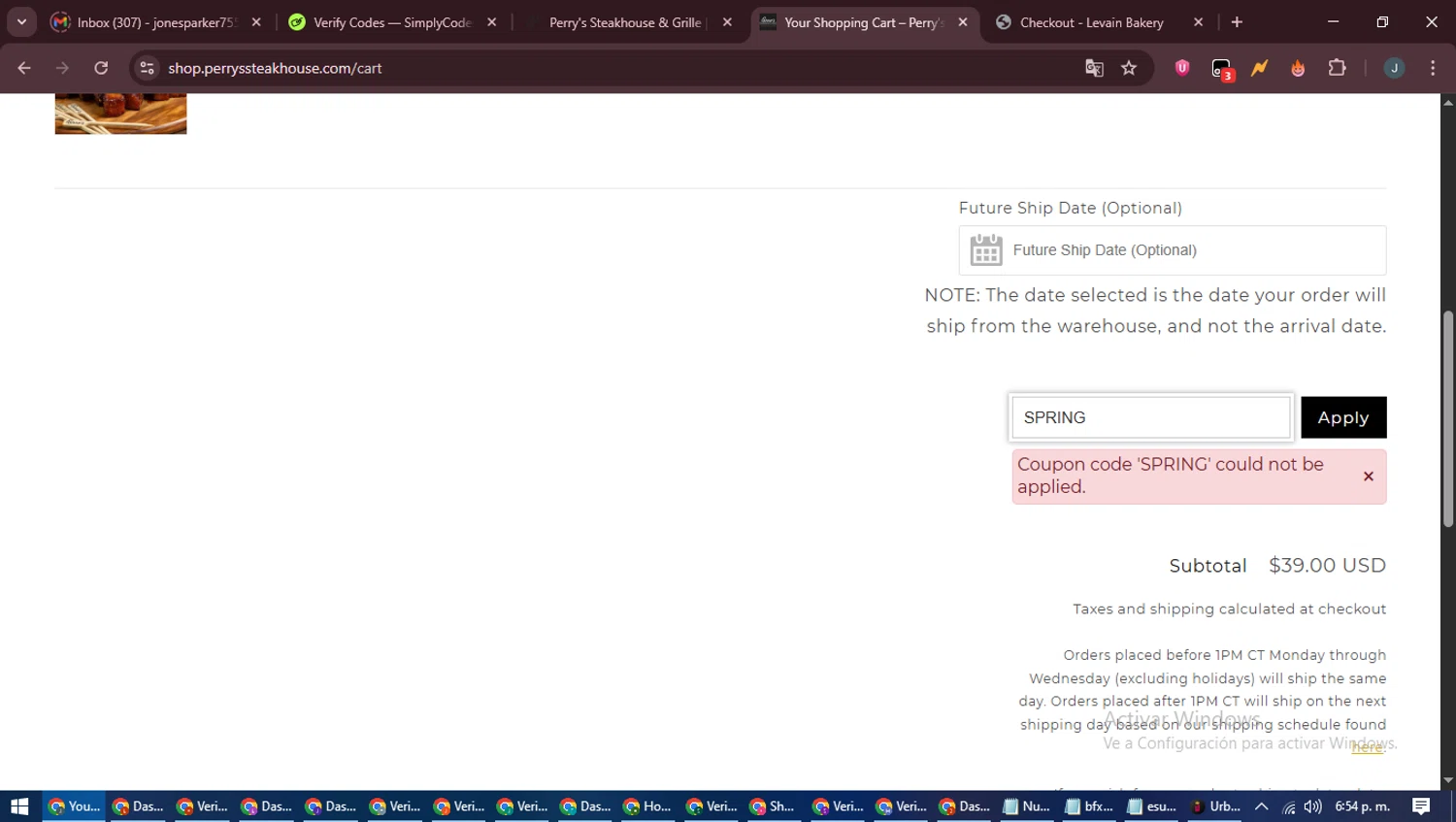Go back to the previous page

point(24,68)
